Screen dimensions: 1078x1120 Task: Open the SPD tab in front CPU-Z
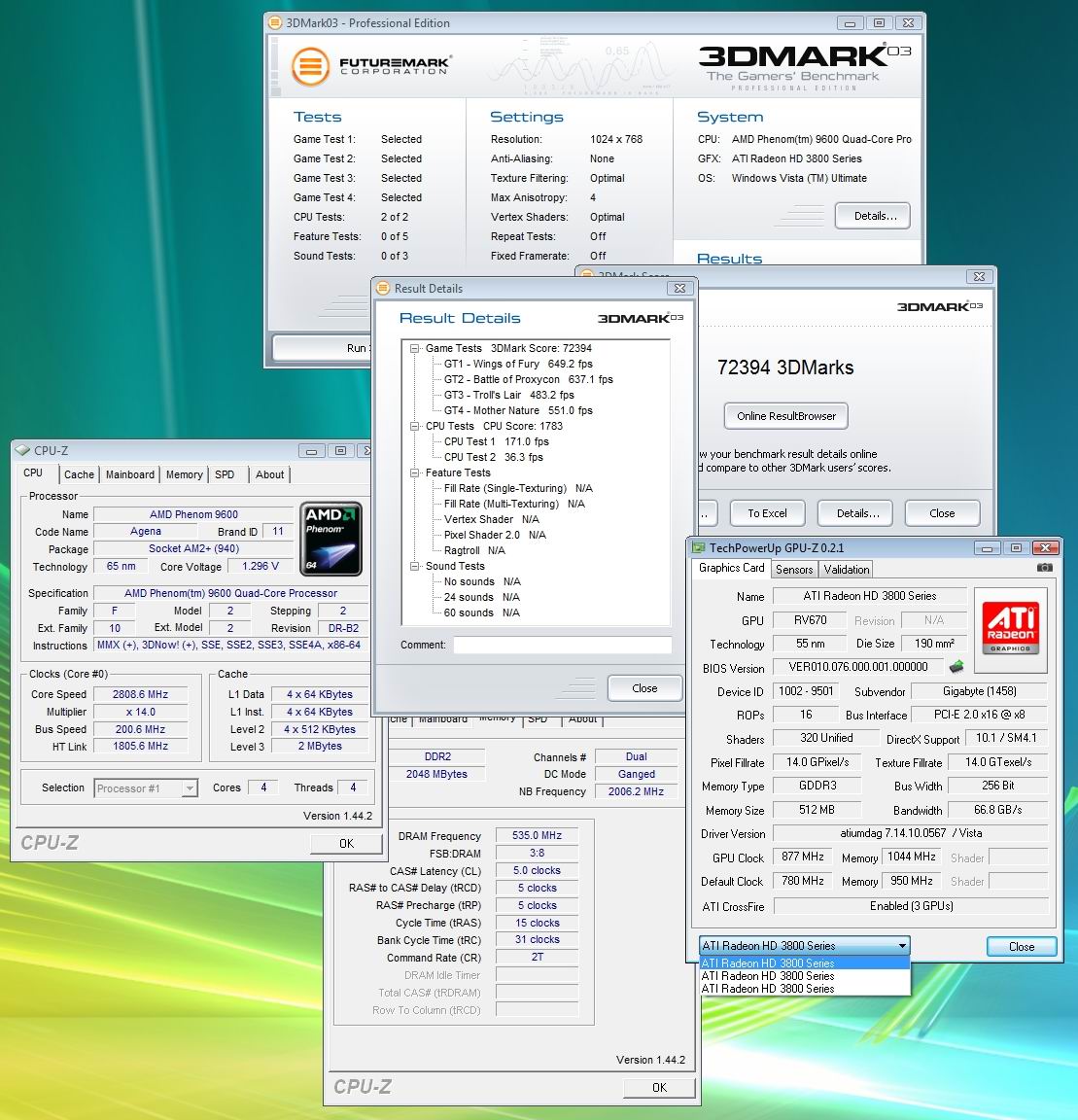(x=226, y=474)
